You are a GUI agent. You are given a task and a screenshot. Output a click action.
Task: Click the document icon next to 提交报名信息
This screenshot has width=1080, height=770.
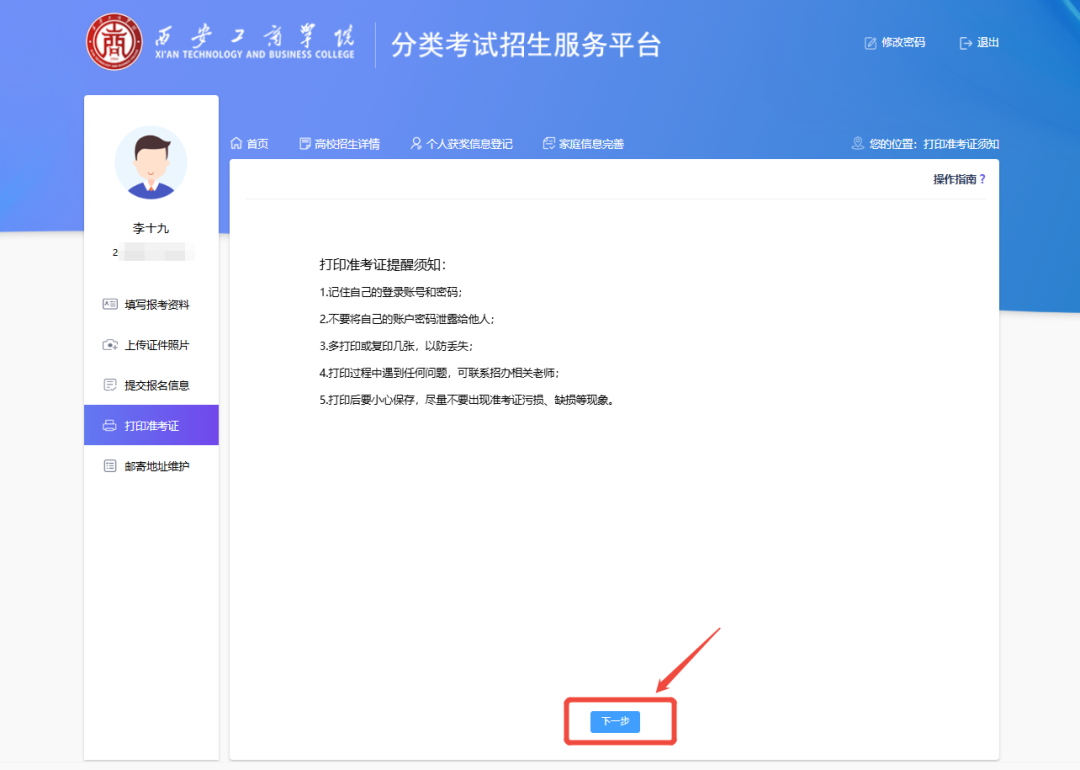coord(110,384)
